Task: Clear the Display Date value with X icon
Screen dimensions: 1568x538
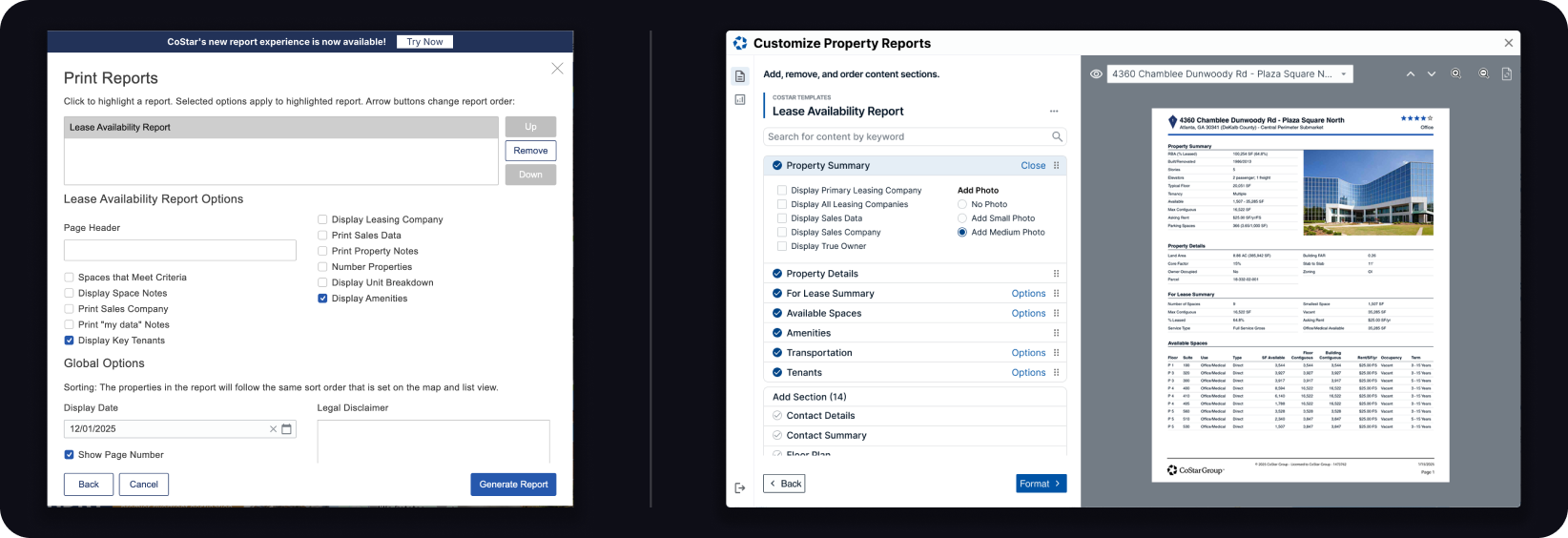Action: 273,429
